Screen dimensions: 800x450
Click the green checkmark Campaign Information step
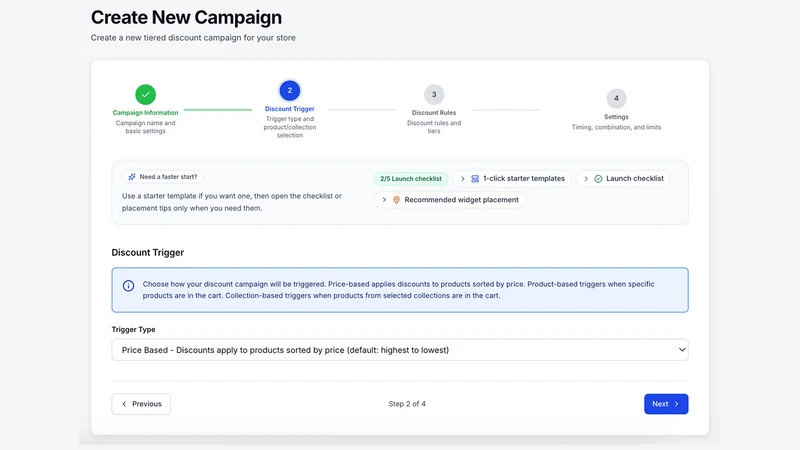click(x=145, y=94)
